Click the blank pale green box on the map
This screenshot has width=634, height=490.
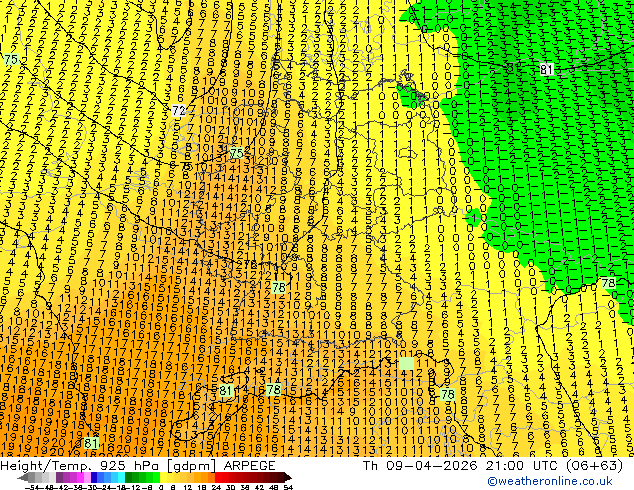click(x=406, y=363)
